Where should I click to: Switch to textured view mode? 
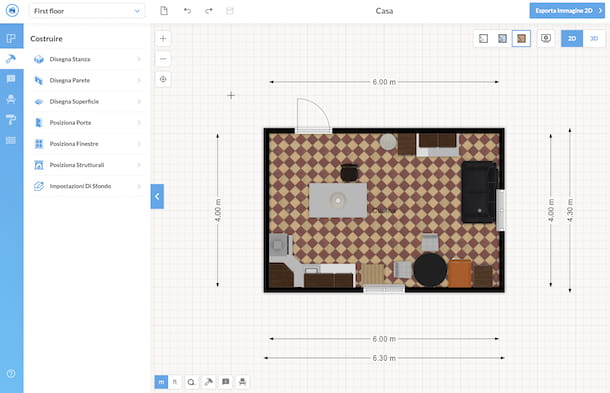[521, 38]
